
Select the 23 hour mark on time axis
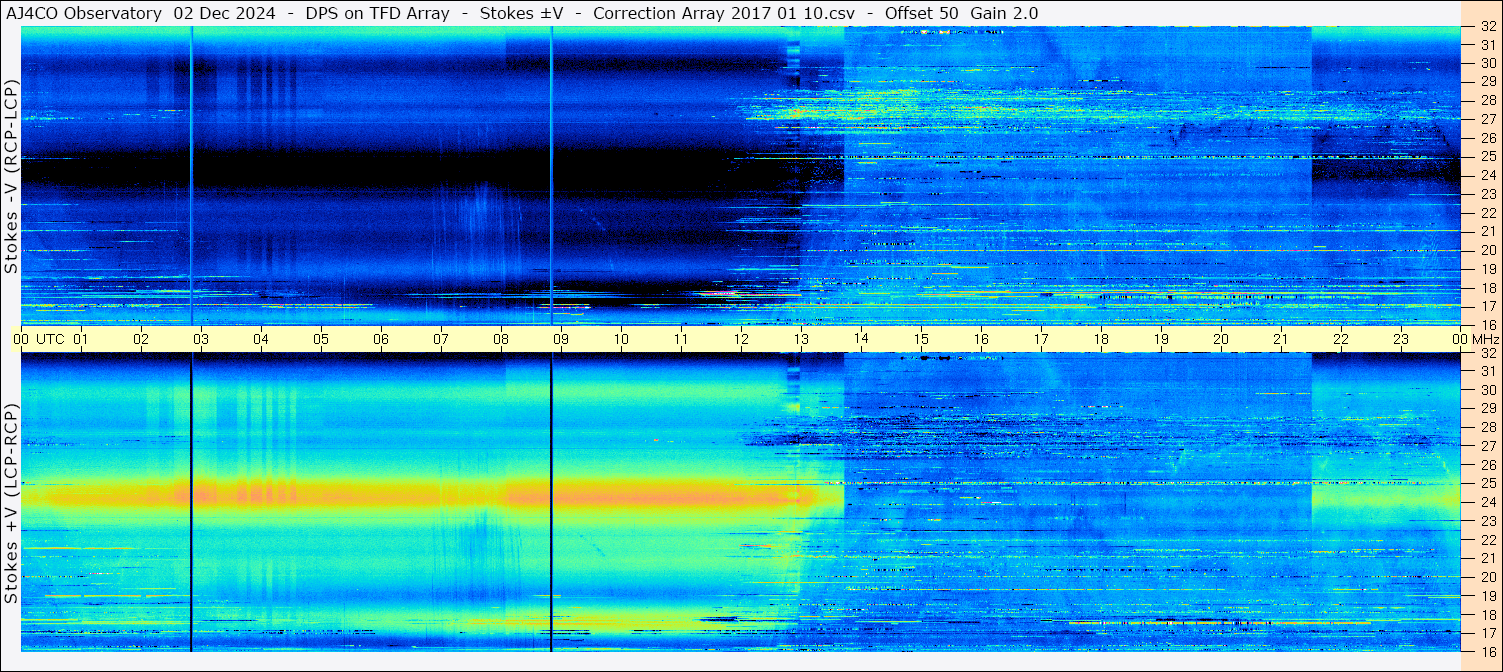[x=1401, y=339]
